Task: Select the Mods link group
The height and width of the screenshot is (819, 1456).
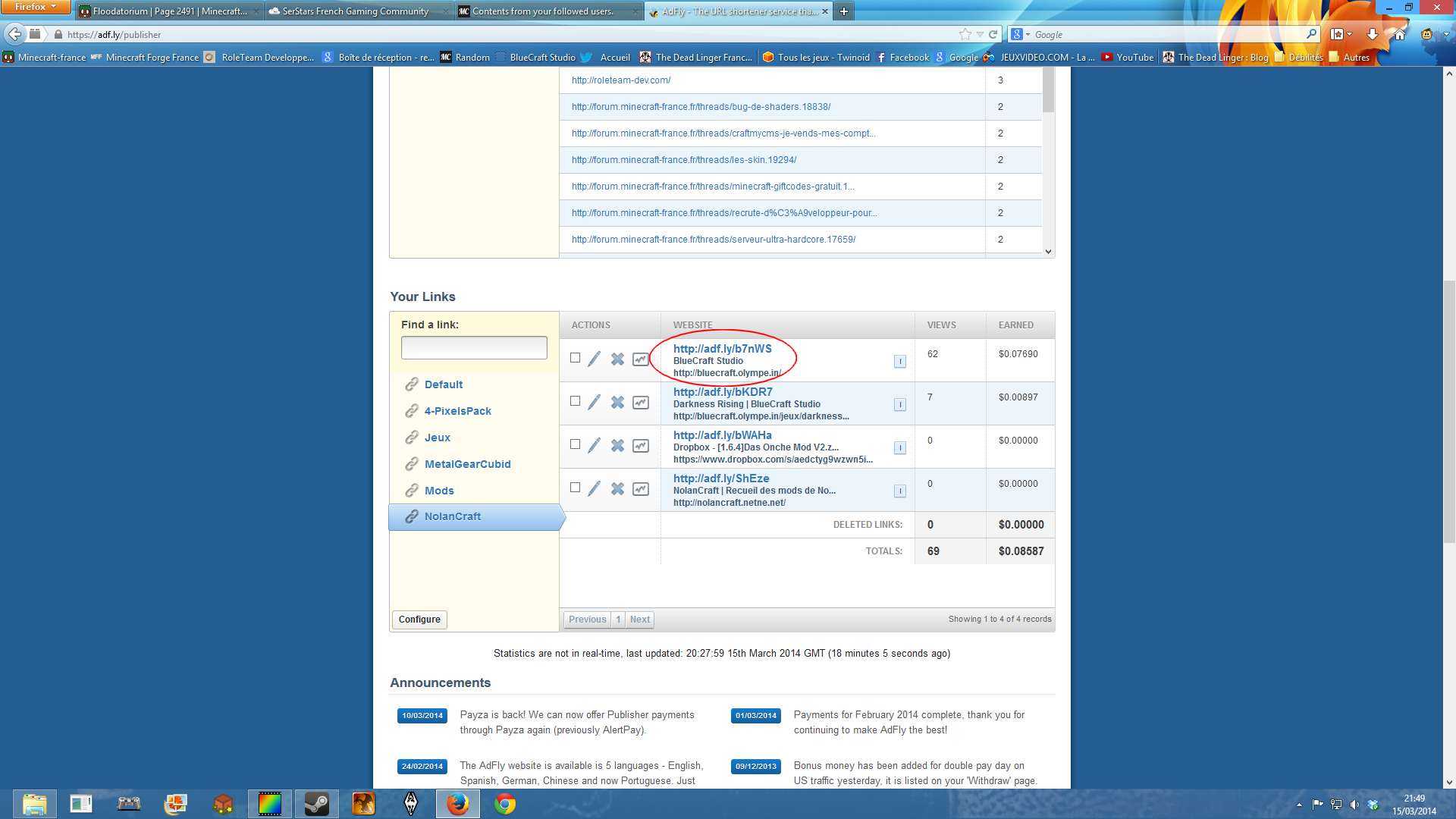Action: (439, 491)
